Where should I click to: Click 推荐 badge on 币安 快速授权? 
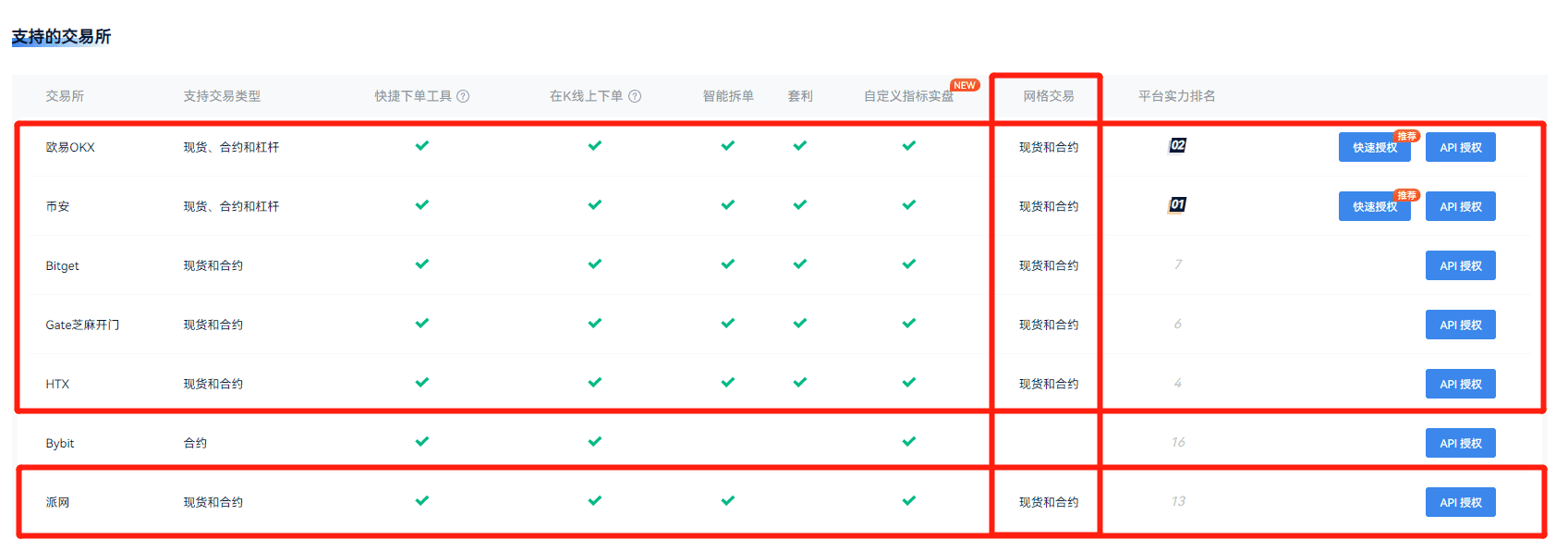pyautogui.click(x=1406, y=195)
